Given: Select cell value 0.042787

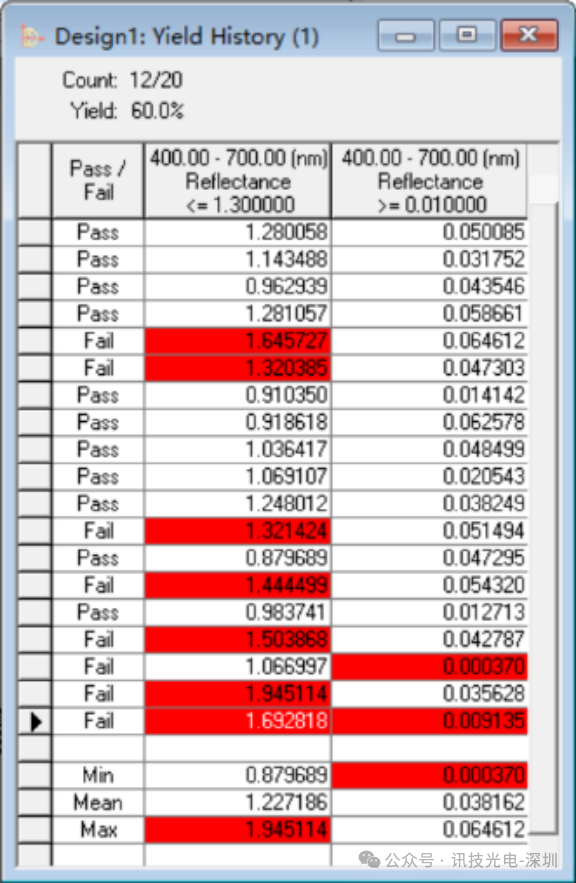Looking at the screenshot, I should [430, 639].
